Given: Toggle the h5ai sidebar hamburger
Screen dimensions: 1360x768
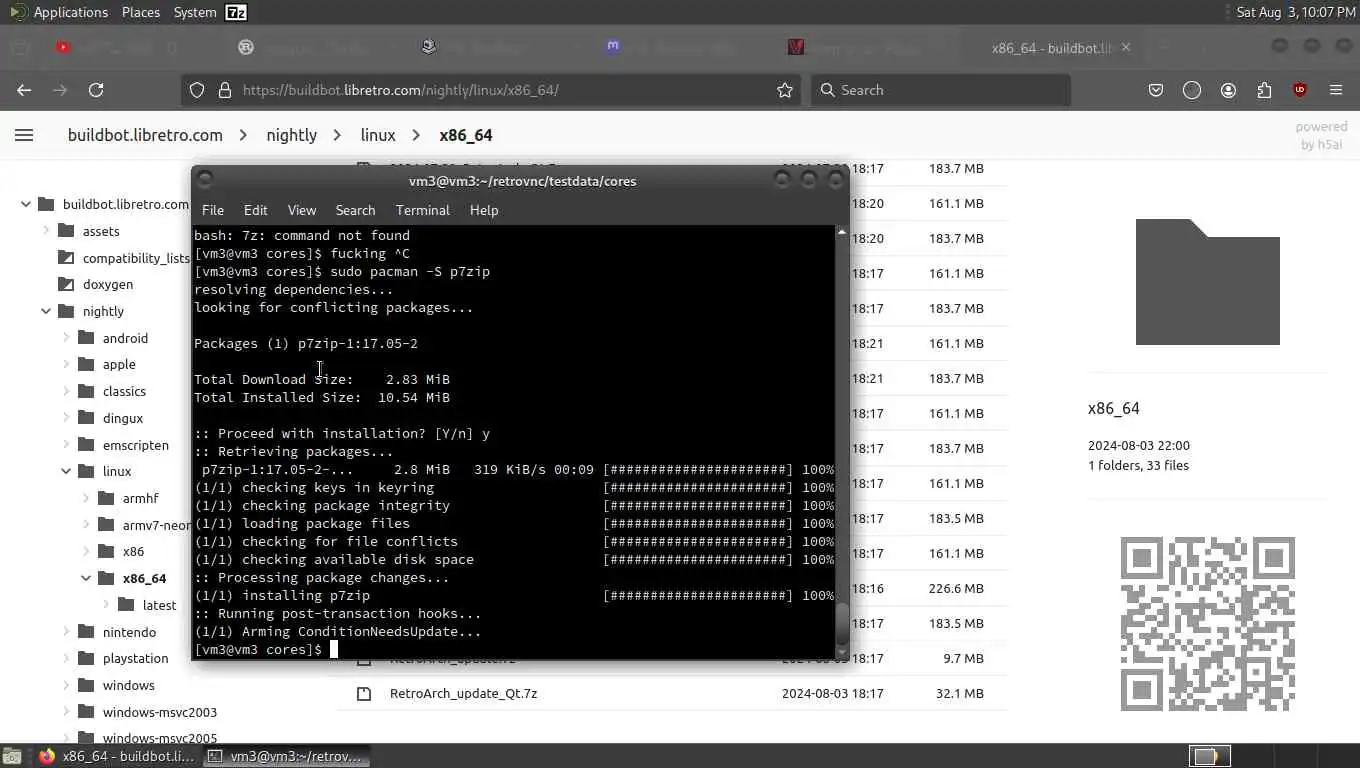Looking at the screenshot, I should [x=24, y=135].
